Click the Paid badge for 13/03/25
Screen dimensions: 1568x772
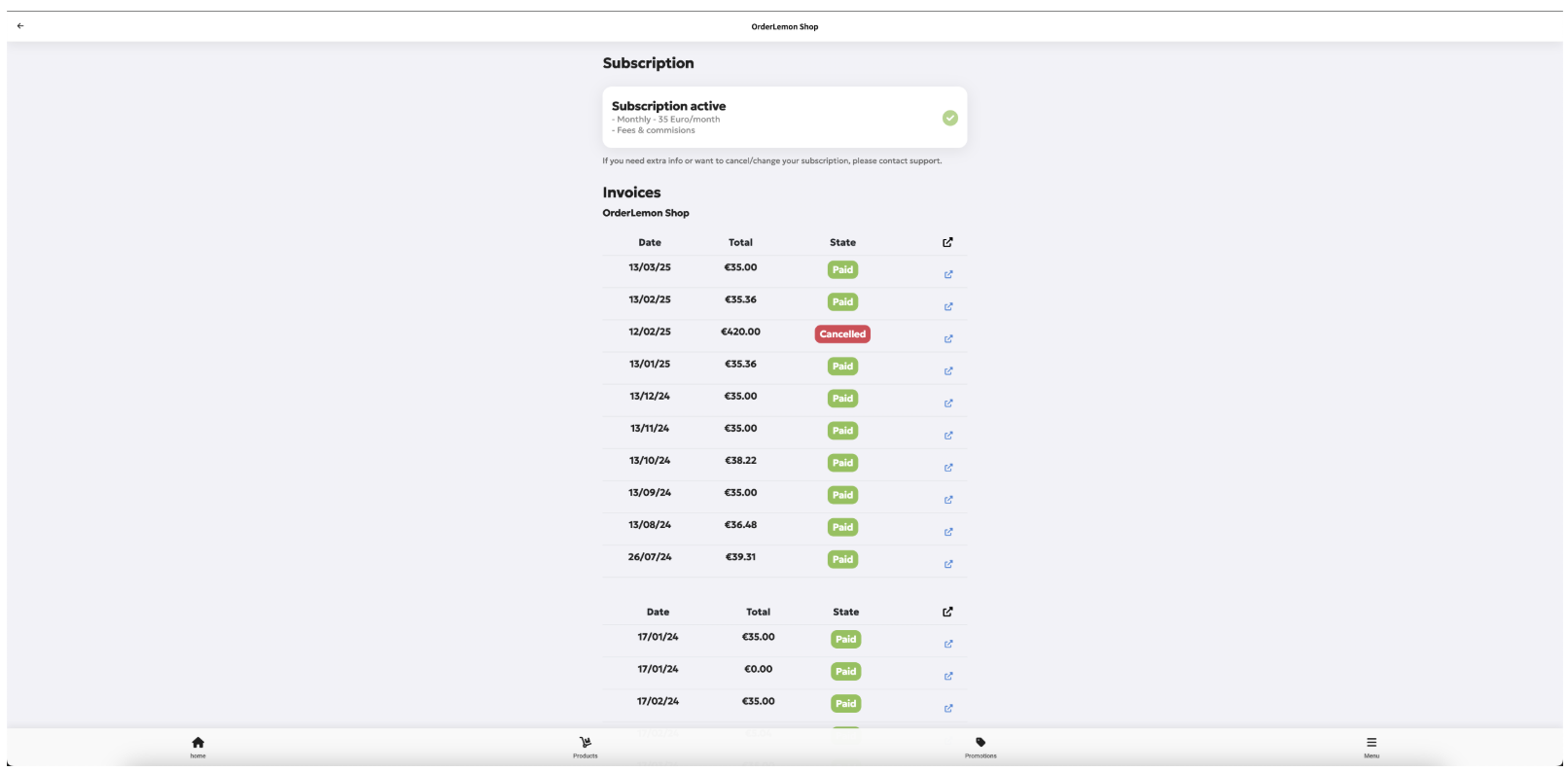pyautogui.click(x=842, y=270)
